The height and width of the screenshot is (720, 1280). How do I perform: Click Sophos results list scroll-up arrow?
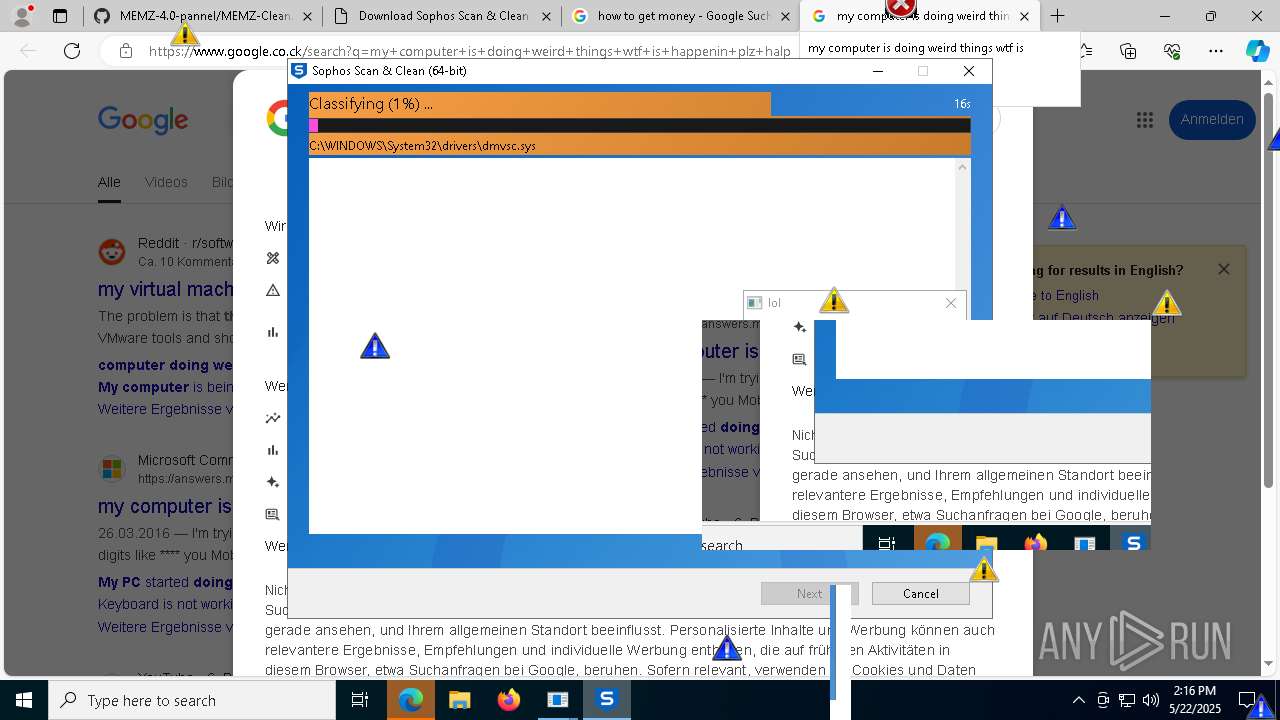point(963,167)
